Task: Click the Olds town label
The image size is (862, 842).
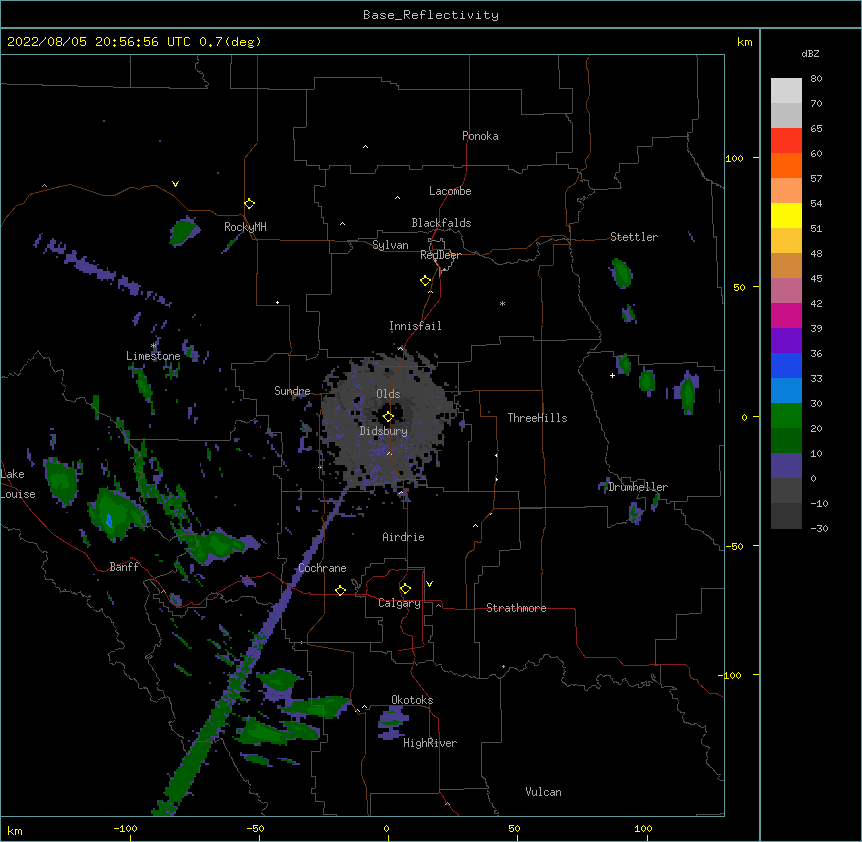Action: [388, 394]
